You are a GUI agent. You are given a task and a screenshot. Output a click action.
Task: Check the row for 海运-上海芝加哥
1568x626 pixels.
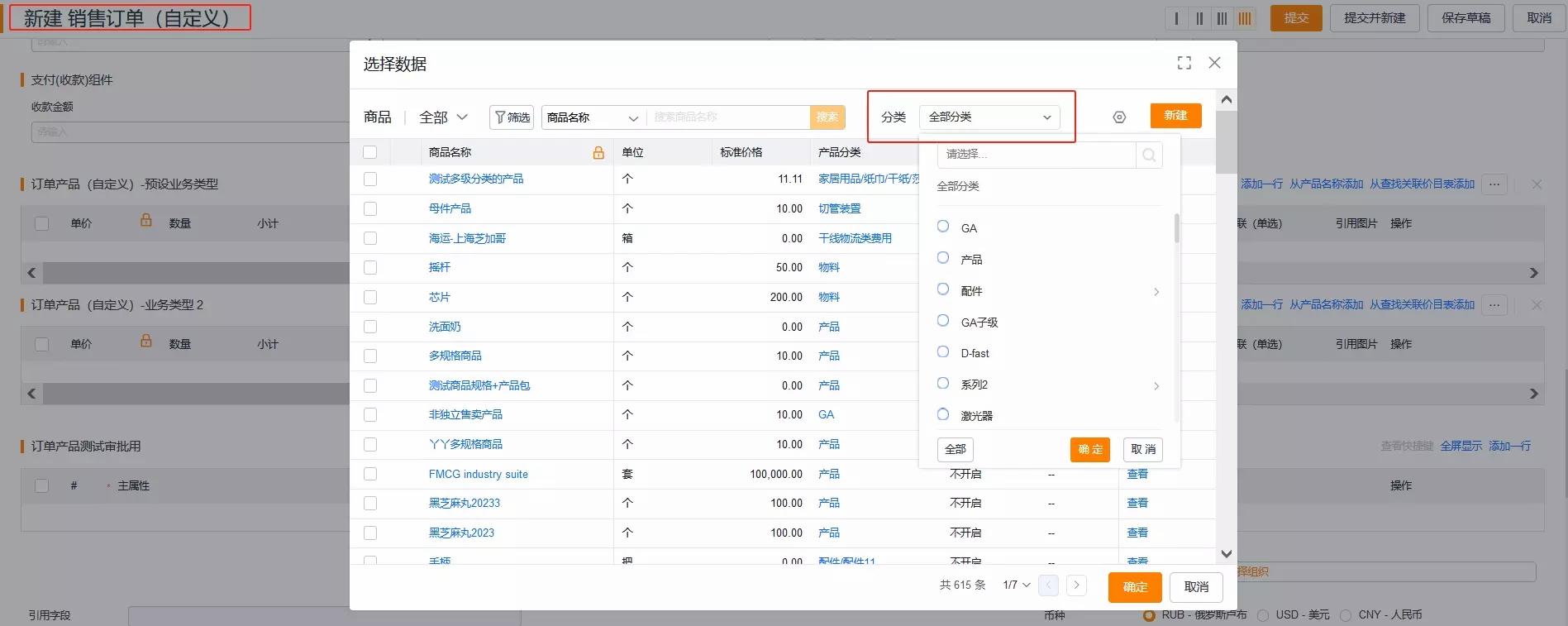pyautogui.click(x=370, y=238)
